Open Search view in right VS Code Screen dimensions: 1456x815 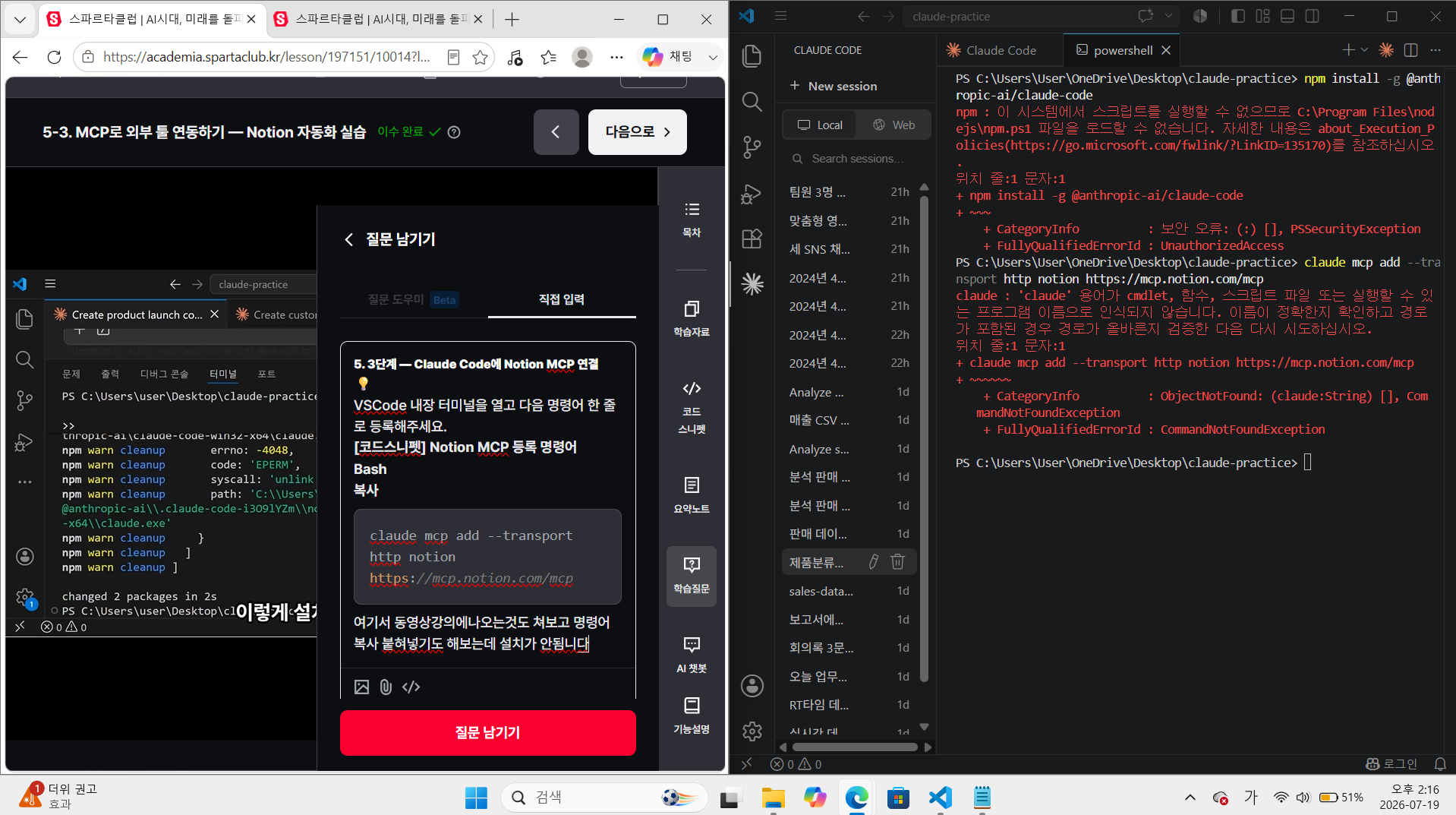[752, 102]
